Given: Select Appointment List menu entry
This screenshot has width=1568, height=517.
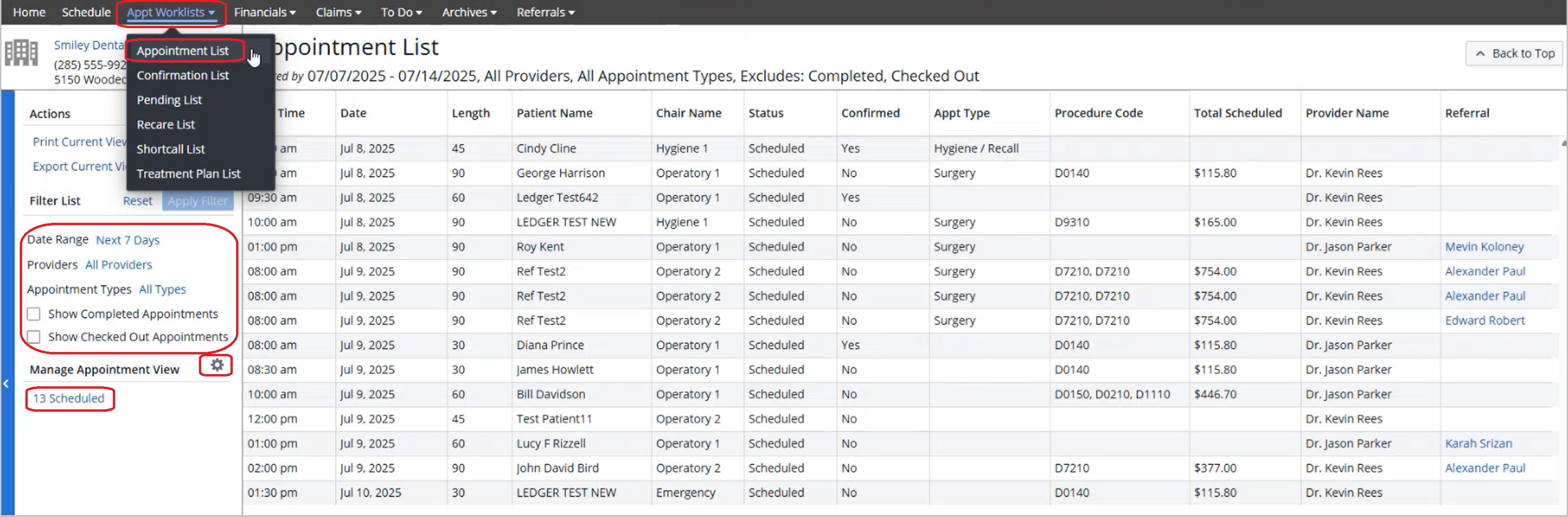Looking at the screenshot, I should (182, 50).
